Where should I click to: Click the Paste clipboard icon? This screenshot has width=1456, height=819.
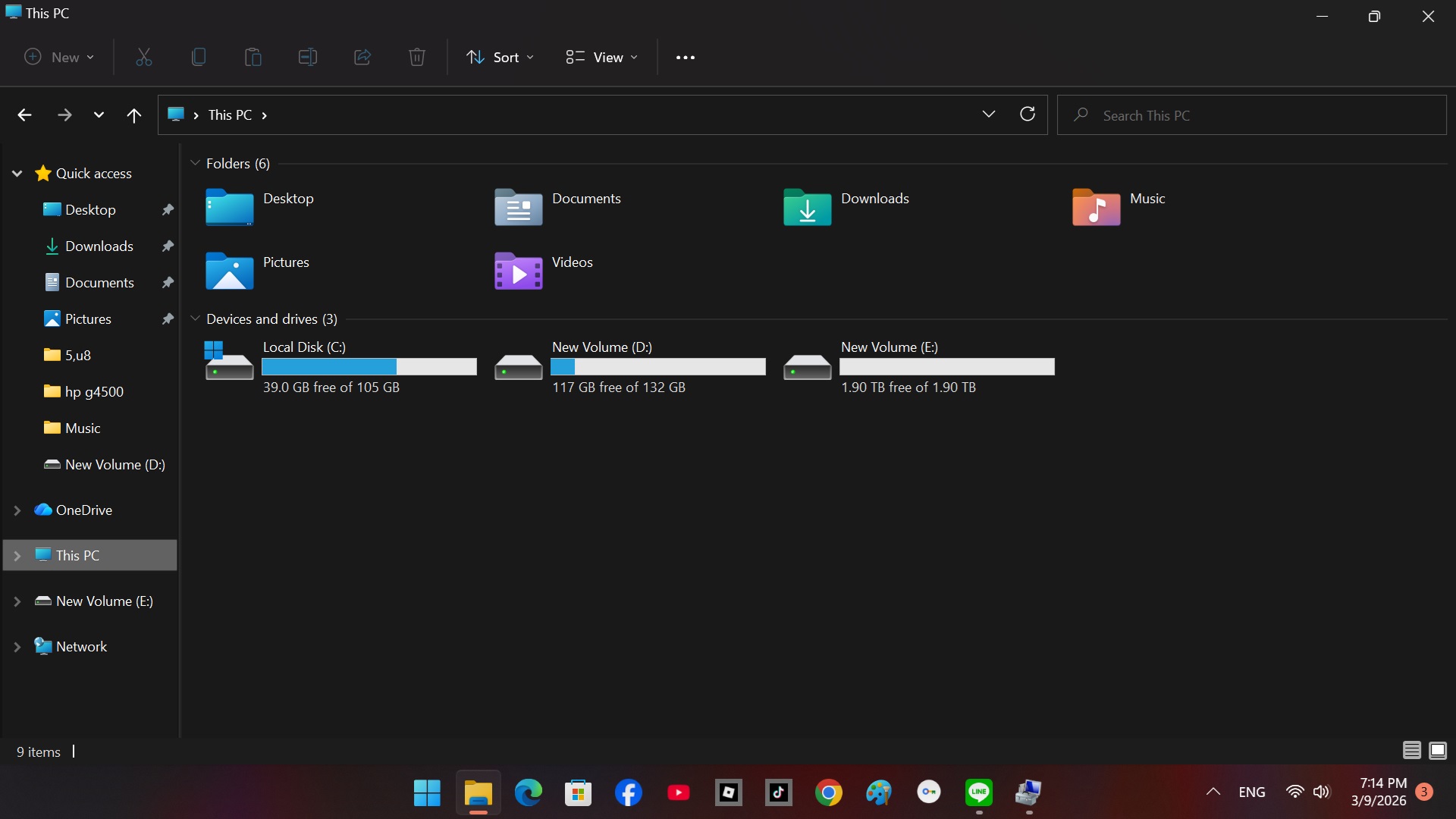click(253, 57)
